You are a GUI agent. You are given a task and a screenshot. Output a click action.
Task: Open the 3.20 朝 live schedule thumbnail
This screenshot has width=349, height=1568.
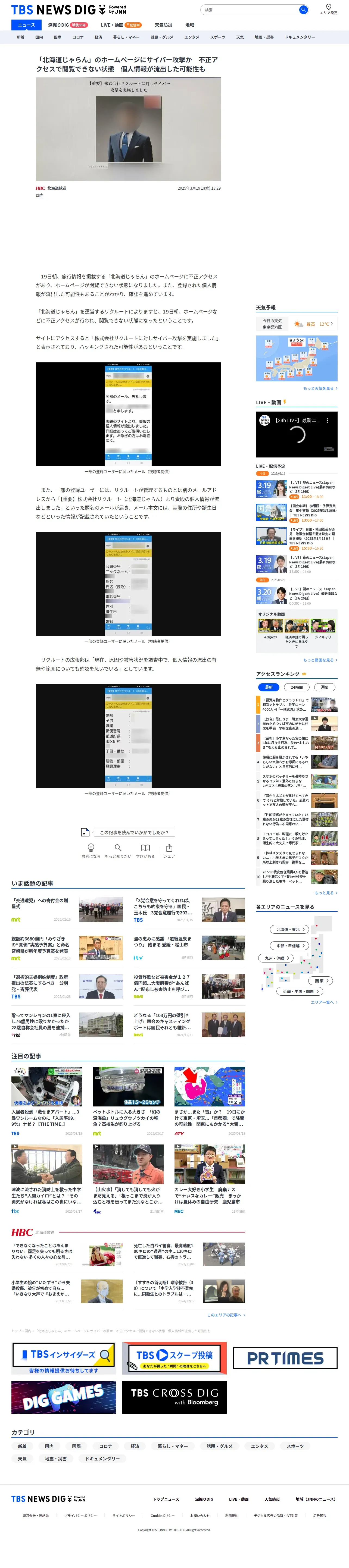pyautogui.click(x=271, y=595)
